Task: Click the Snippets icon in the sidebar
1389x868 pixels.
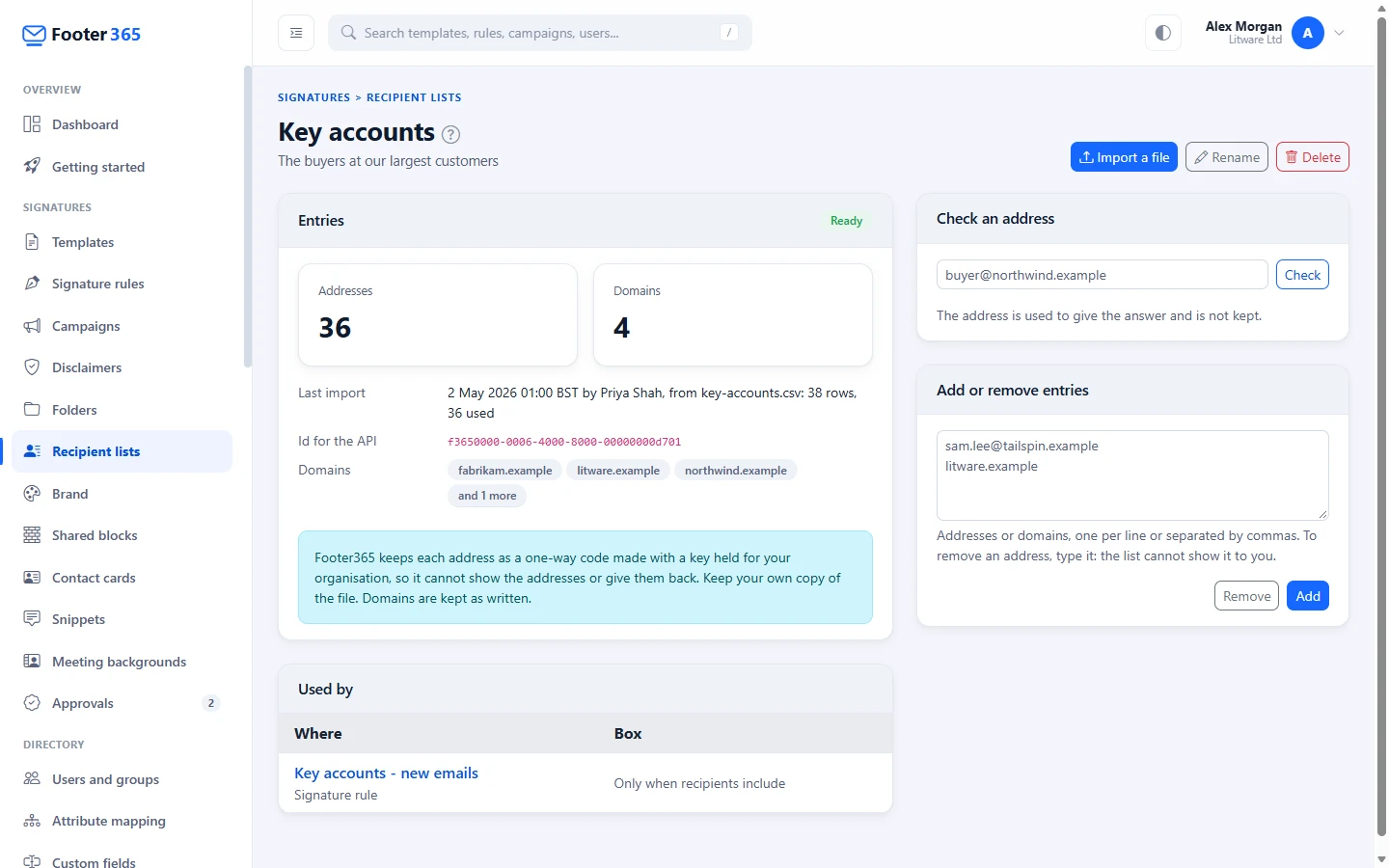Action: click(x=32, y=618)
